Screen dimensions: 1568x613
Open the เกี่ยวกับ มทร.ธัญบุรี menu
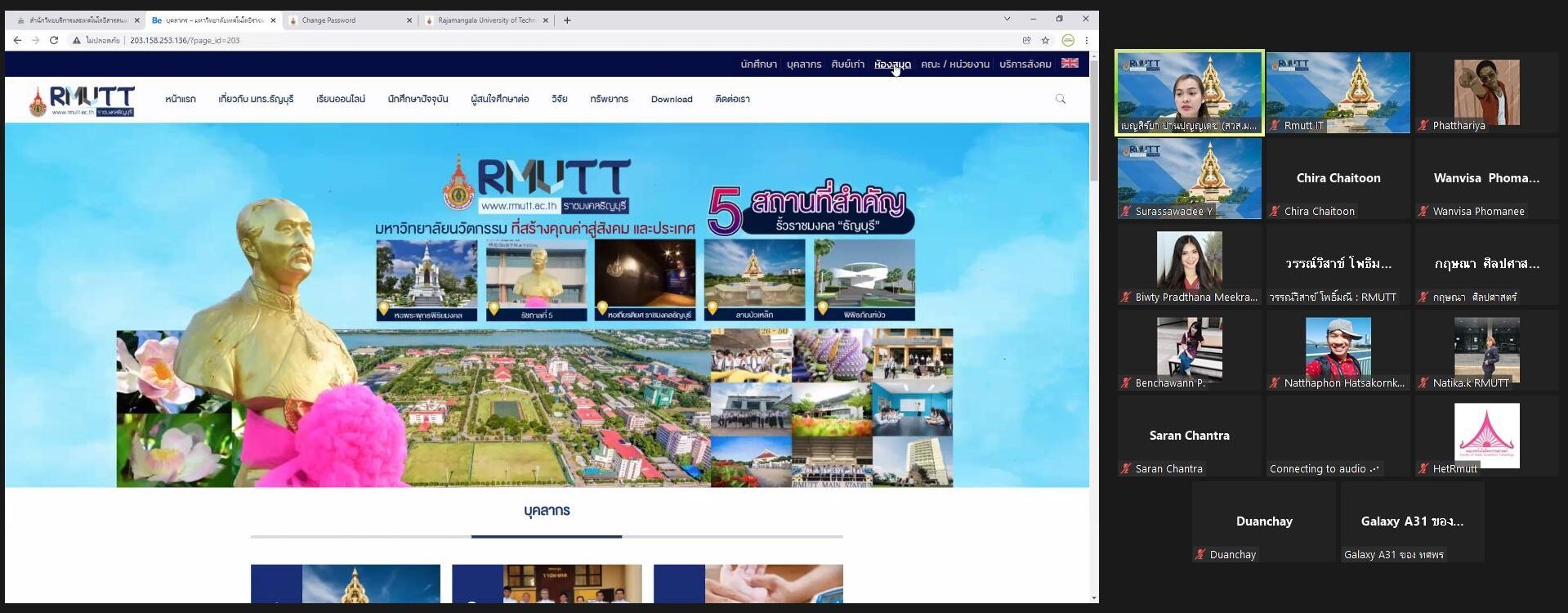click(256, 99)
